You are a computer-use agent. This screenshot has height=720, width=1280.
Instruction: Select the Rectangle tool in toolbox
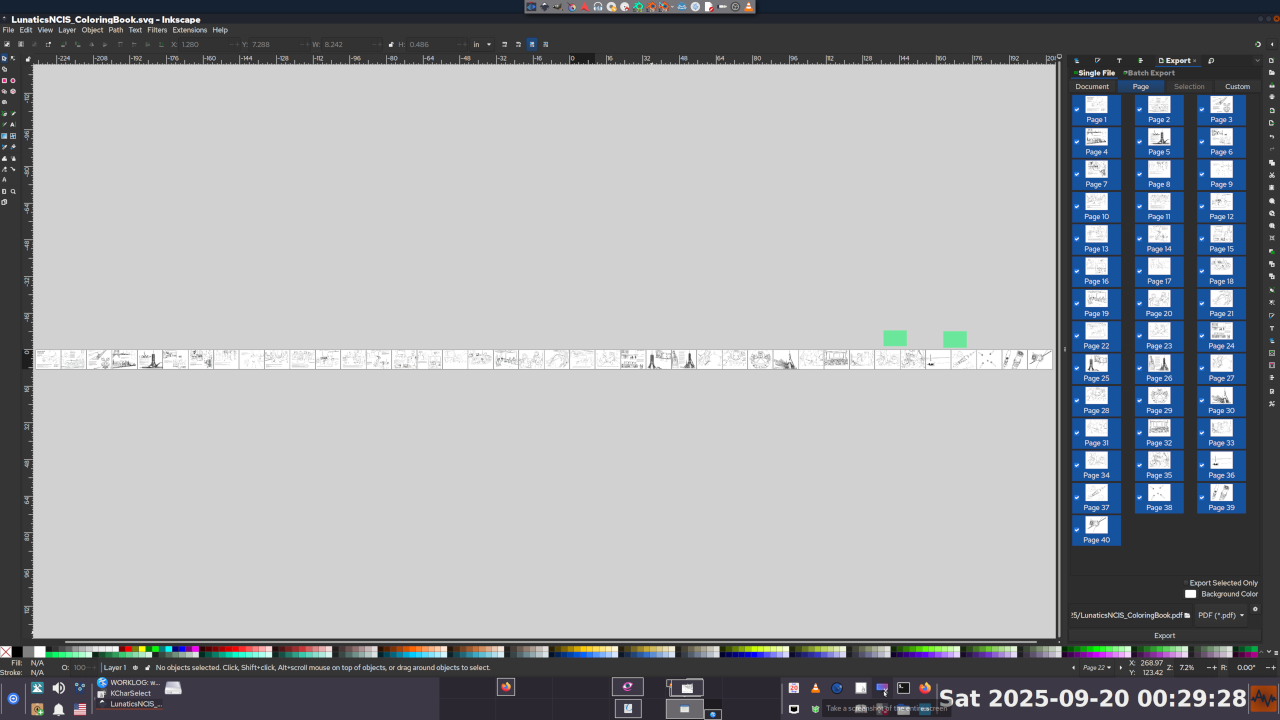tap(4, 81)
